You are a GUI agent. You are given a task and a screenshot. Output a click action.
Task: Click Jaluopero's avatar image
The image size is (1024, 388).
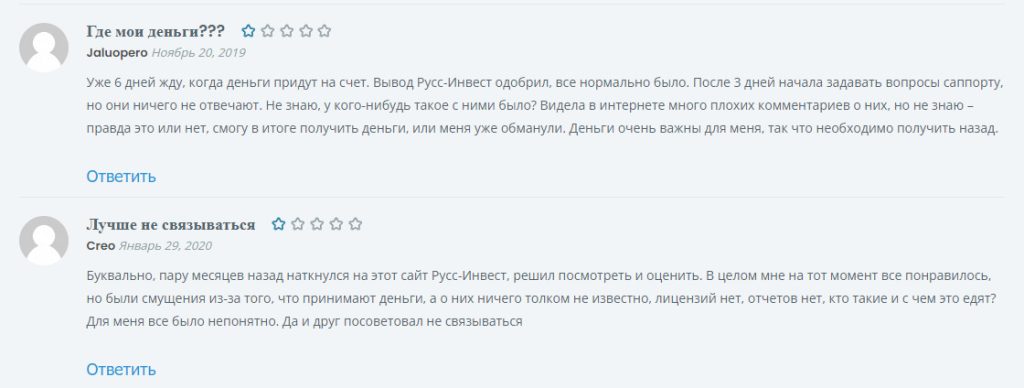pyautogui.click(x=44, y=47)
